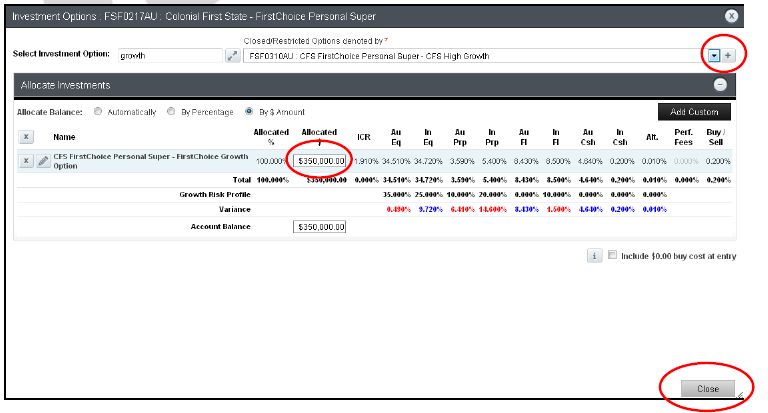Edit FirstChoice Growth Option with pencil icon
This screenshot has height=413, width=768.
(x=43, y=160)
